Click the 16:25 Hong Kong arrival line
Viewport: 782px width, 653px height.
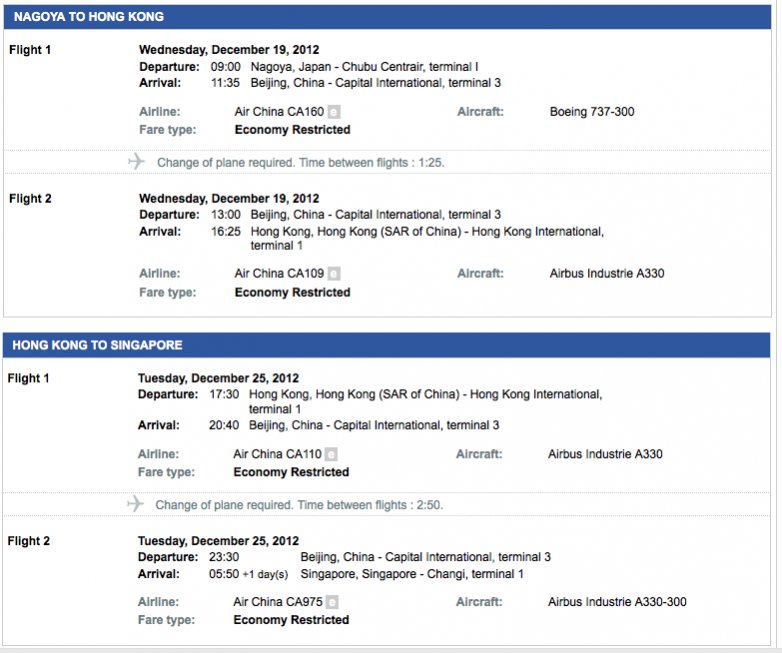pyautogui.click(x=372, y=238)
